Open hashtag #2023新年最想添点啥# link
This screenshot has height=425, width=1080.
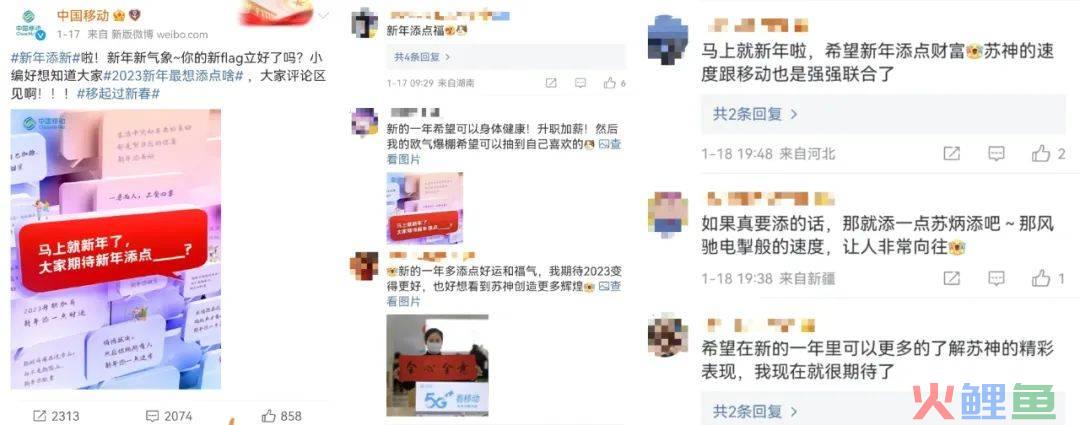point(175,76)
